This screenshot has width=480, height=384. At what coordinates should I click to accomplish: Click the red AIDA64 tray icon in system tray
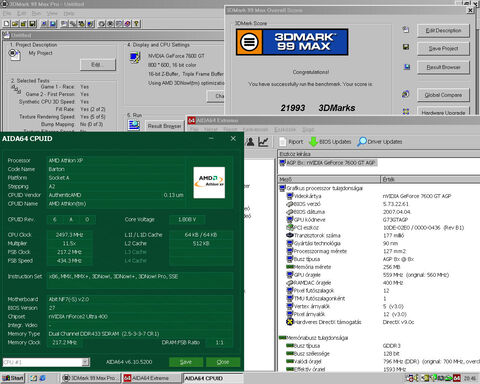[457, 378]
